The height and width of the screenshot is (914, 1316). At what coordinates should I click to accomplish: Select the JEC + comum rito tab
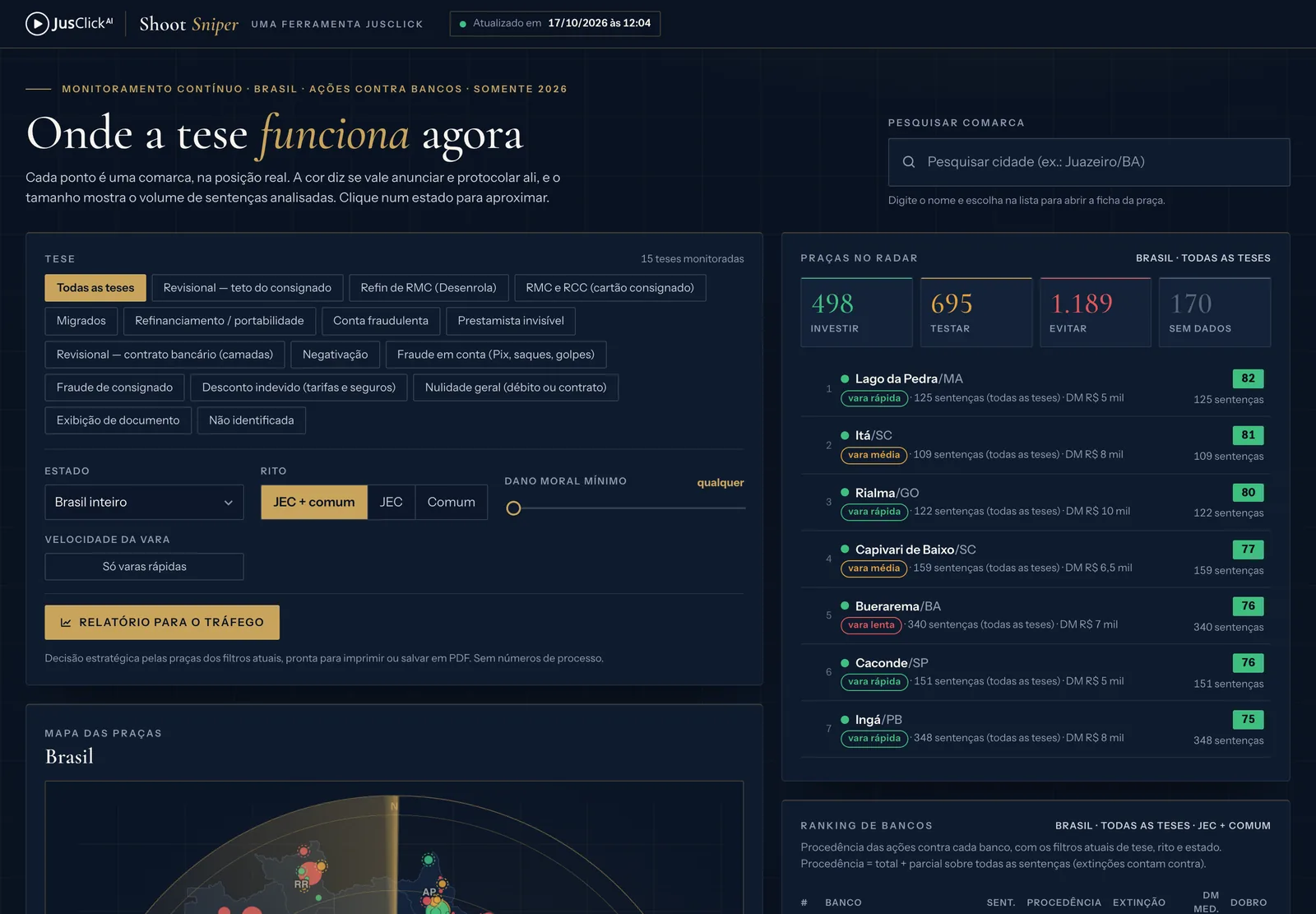click(314, 503)
